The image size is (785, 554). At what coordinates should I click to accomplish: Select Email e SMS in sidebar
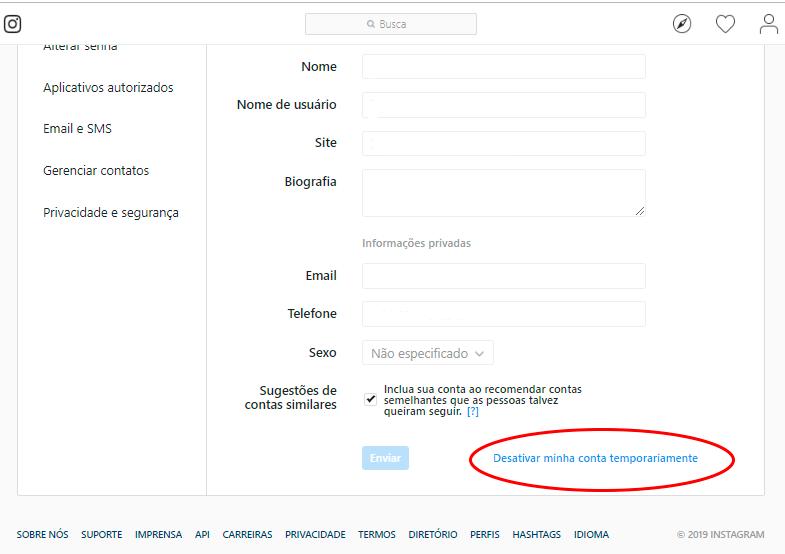tap(77, 129)
